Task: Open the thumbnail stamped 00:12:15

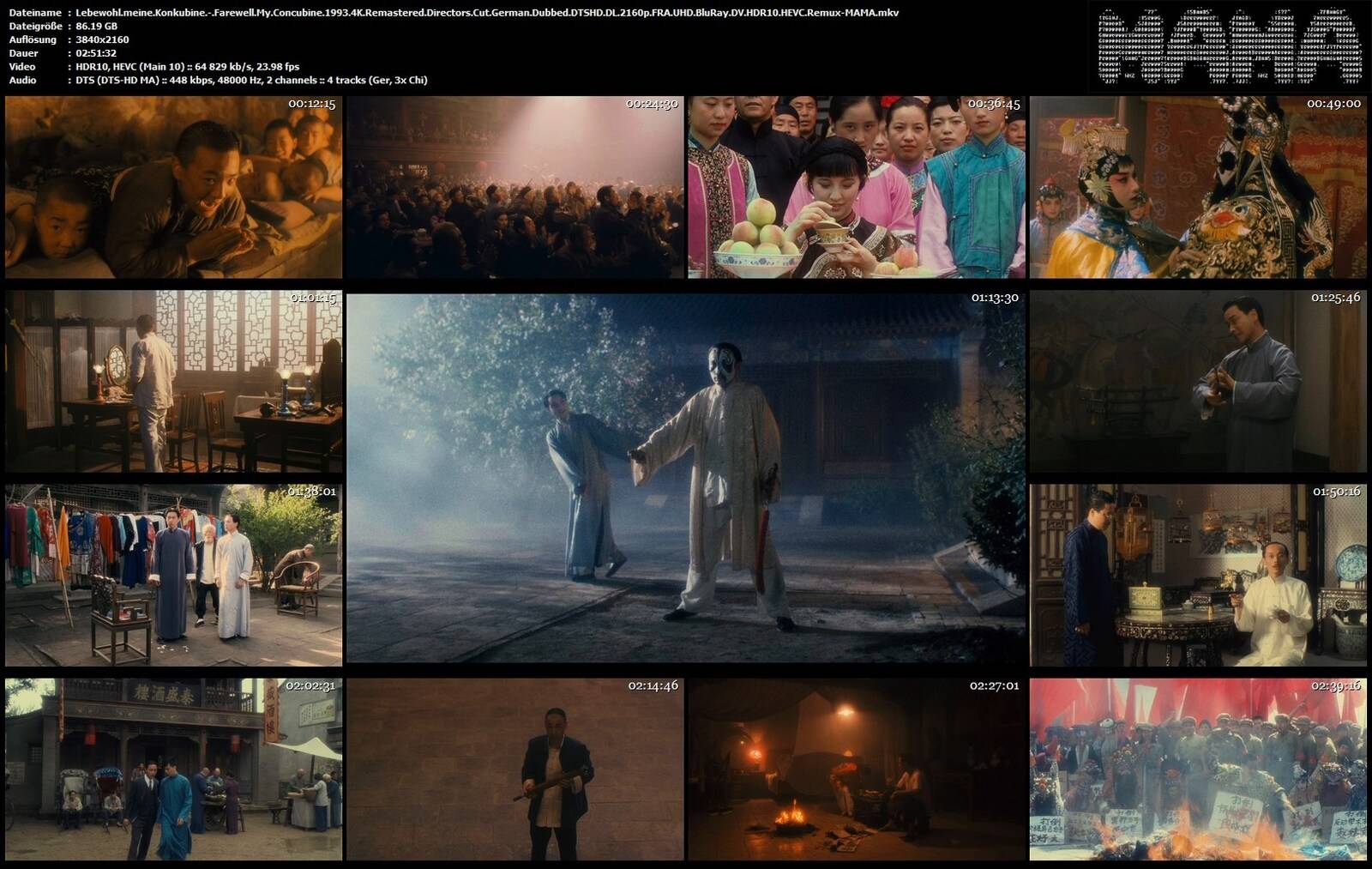Action: tap(173, 187)
